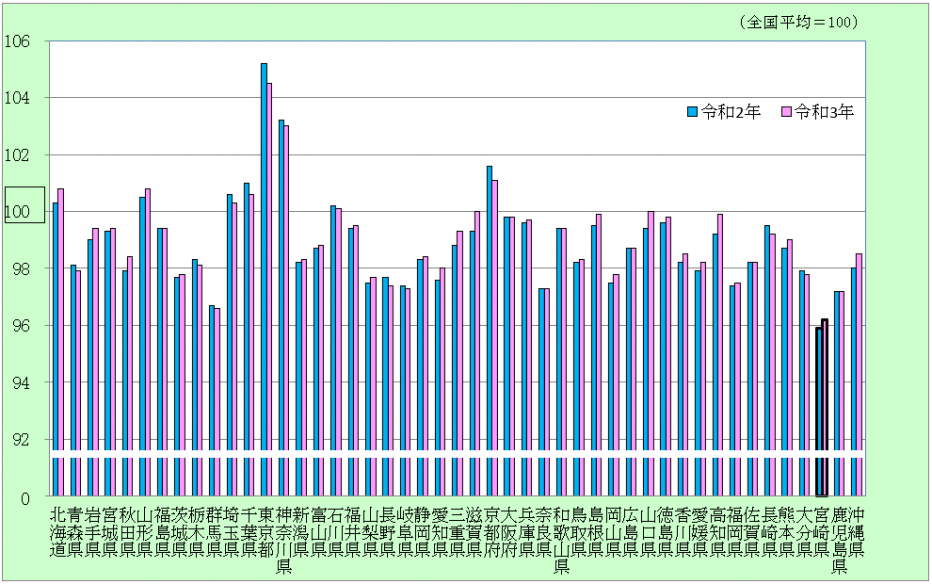Select the 令和2年 legend label
Viewport: 932px width, 584px height.
[731, 112]
